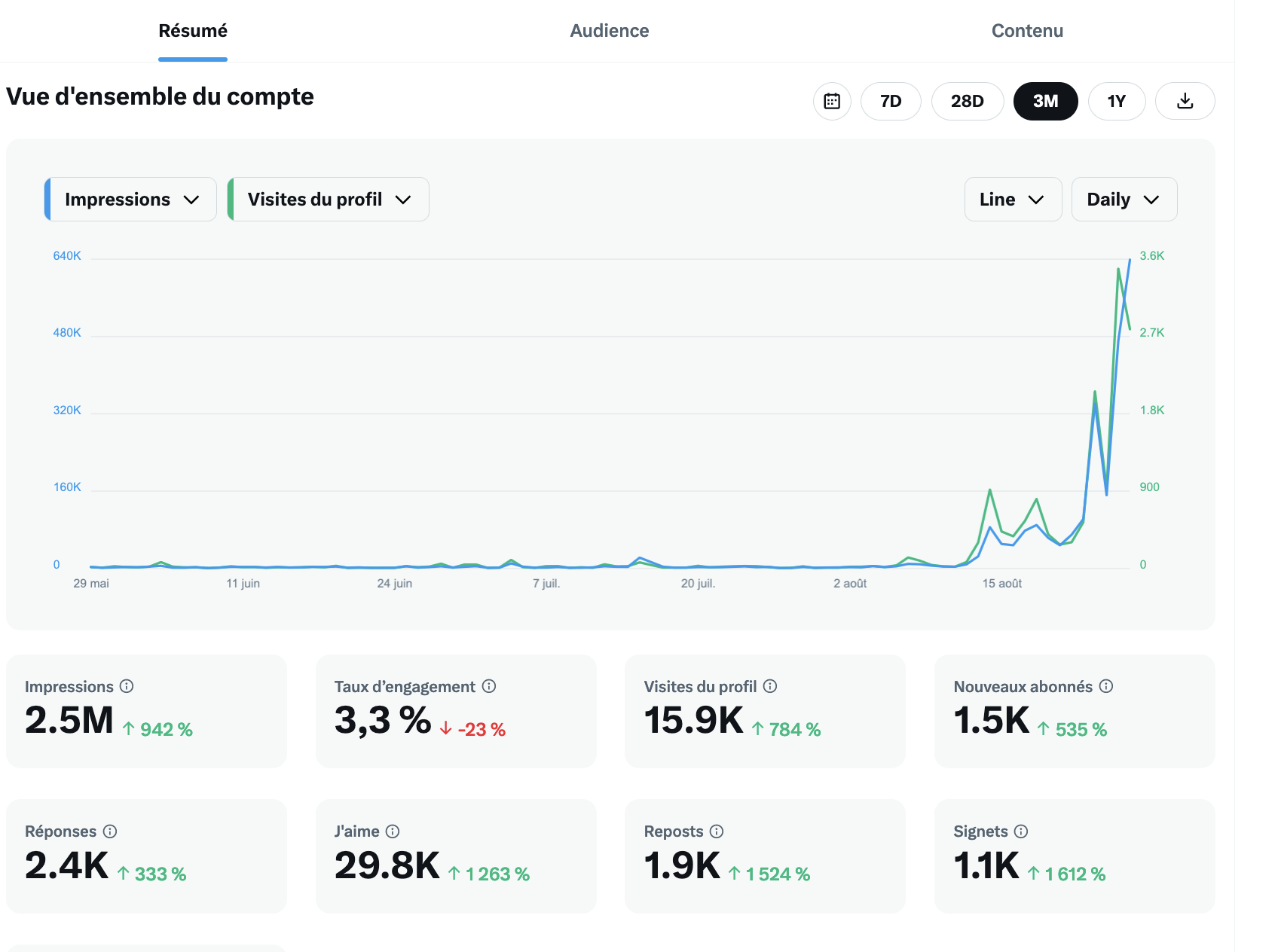Show info tooltip for J'aime
This screenshot has width=1278, height=952.
(393, 831)
